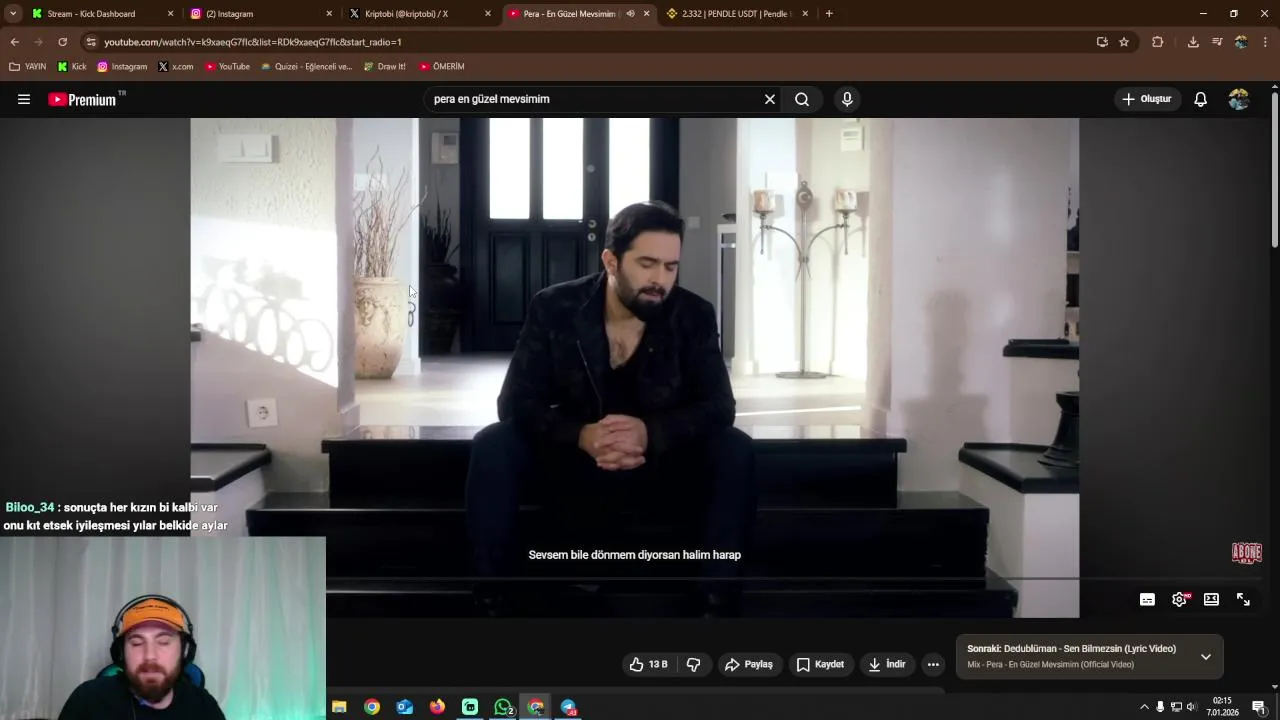
Task: Open the YouTube guide hamburger menu
Action: pos(24,99)
